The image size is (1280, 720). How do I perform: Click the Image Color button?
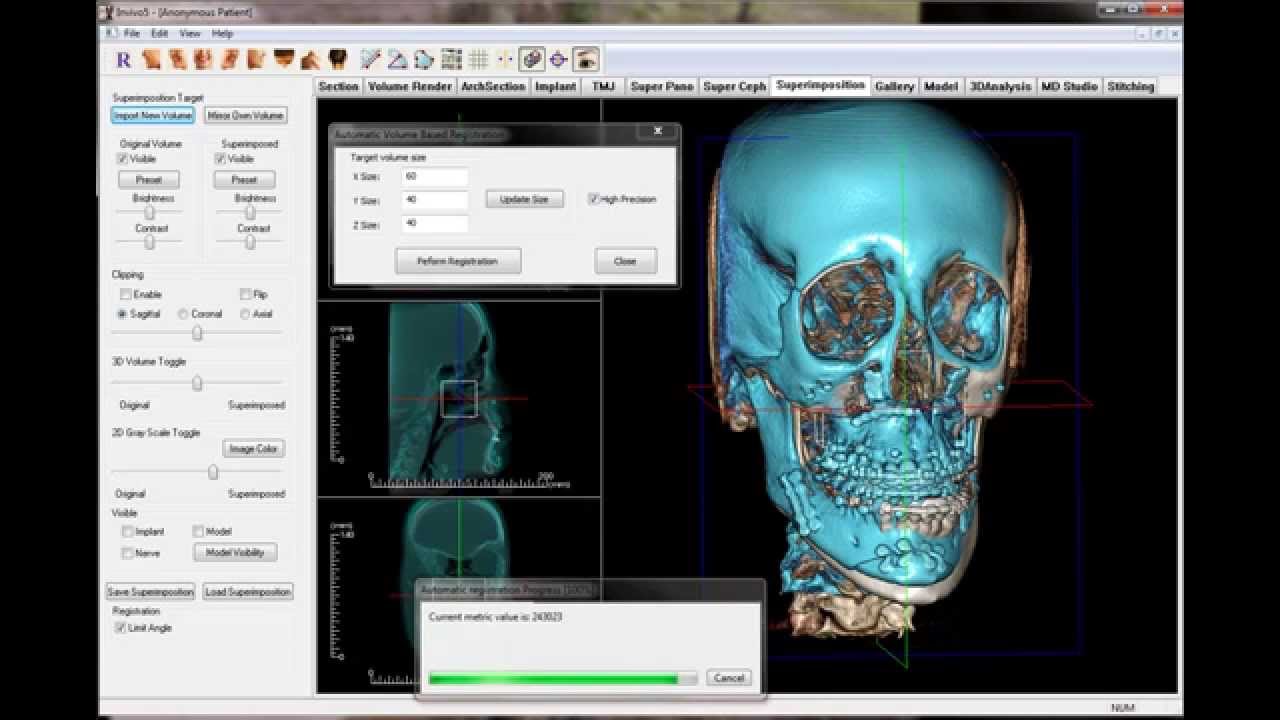[x=253, y=449]
